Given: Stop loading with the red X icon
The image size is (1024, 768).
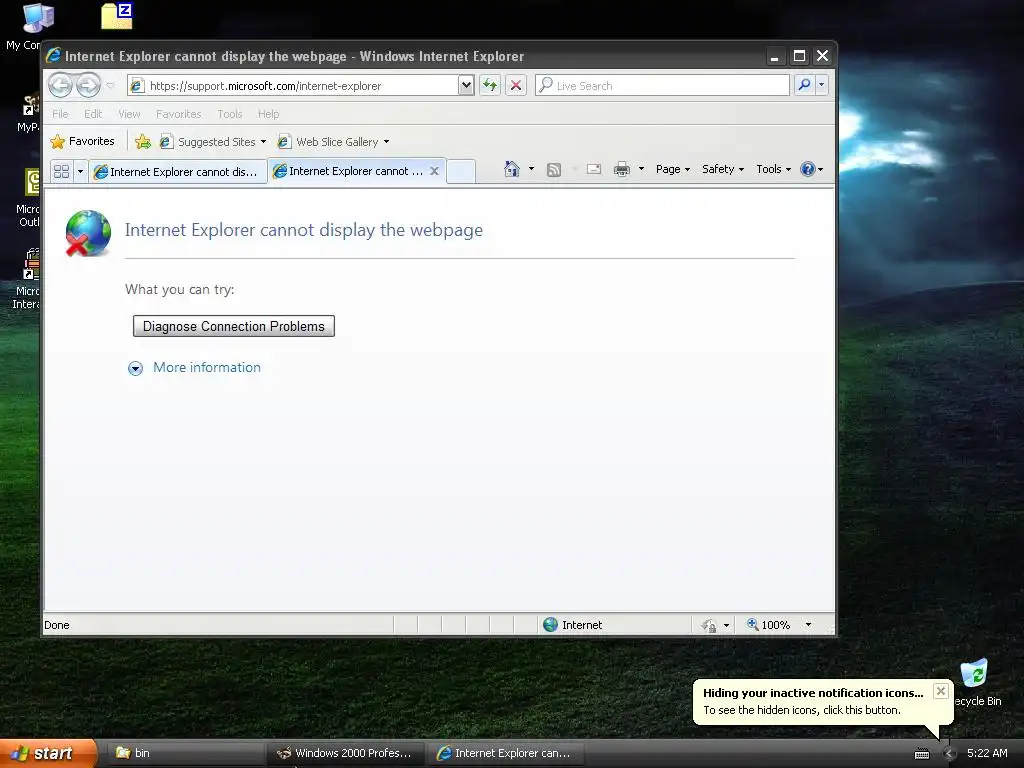Looking at the screenshot, I should 516,86.
